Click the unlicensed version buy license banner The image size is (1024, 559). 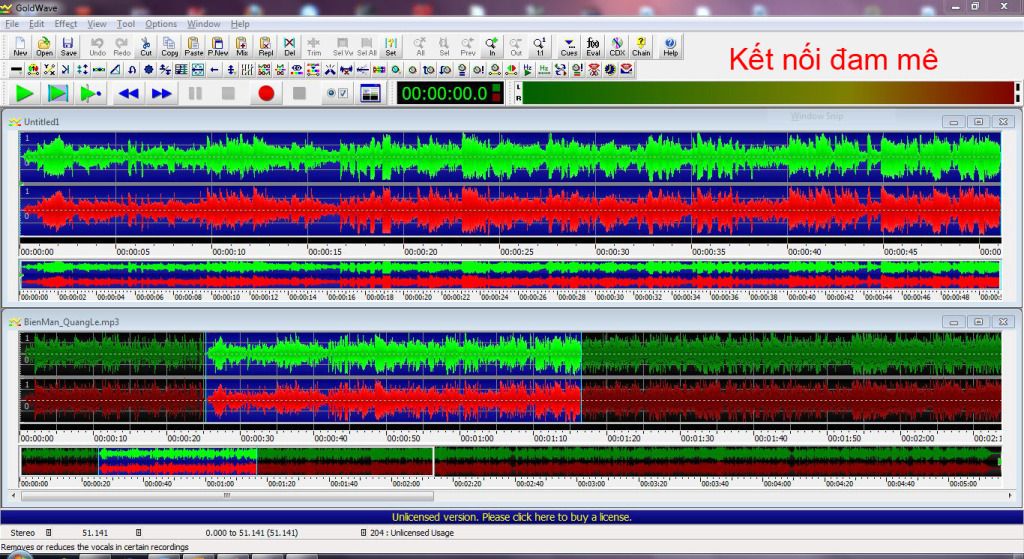511,517
